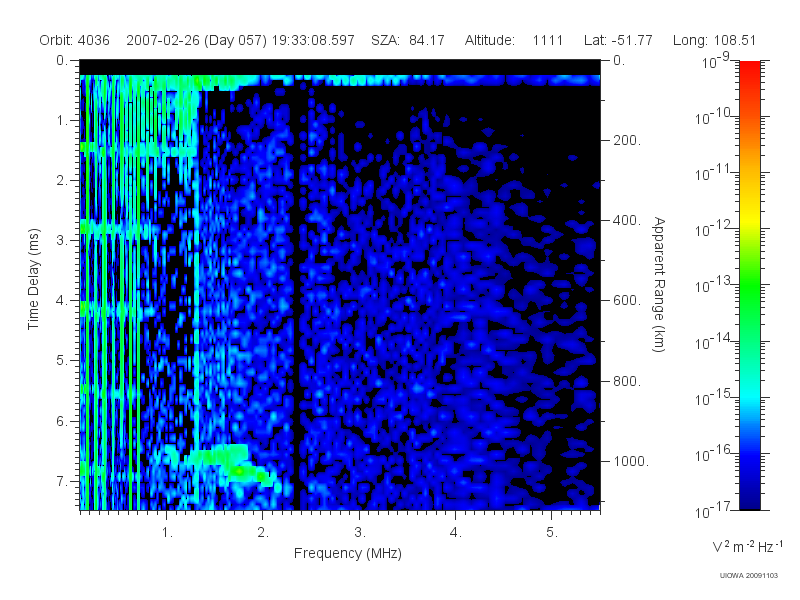Click the '600.' apparent range tick label
The image size is (800, 600).
627,301
